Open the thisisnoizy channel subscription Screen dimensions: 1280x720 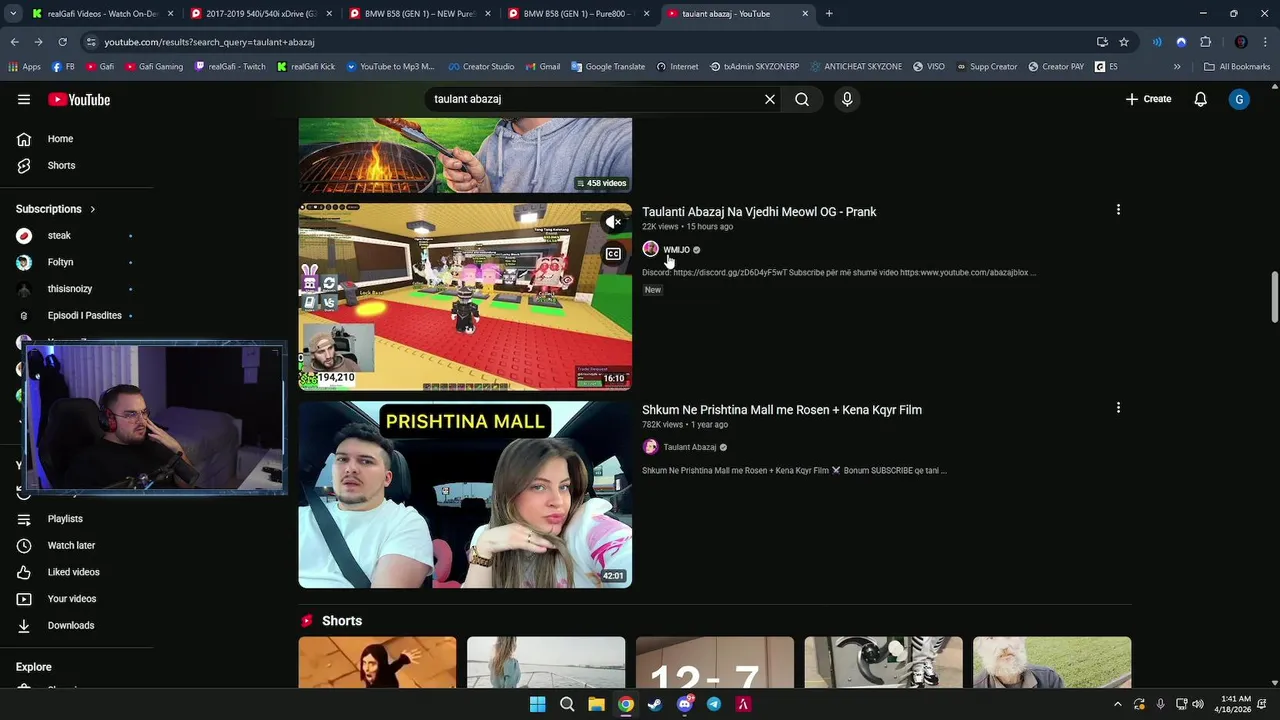point(70,289)
